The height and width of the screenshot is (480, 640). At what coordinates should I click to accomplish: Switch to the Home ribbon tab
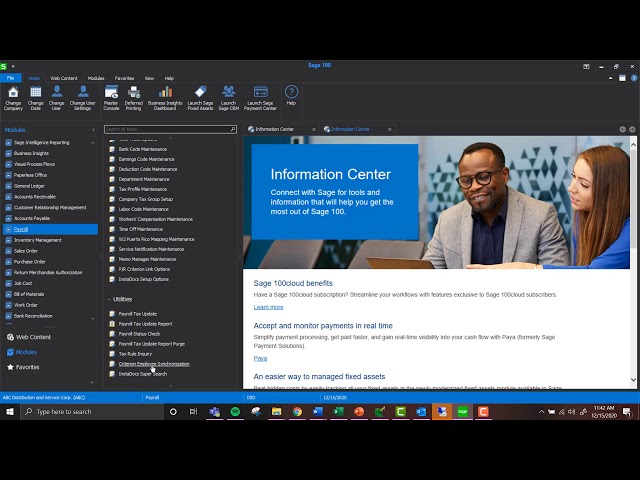point(34,78)
